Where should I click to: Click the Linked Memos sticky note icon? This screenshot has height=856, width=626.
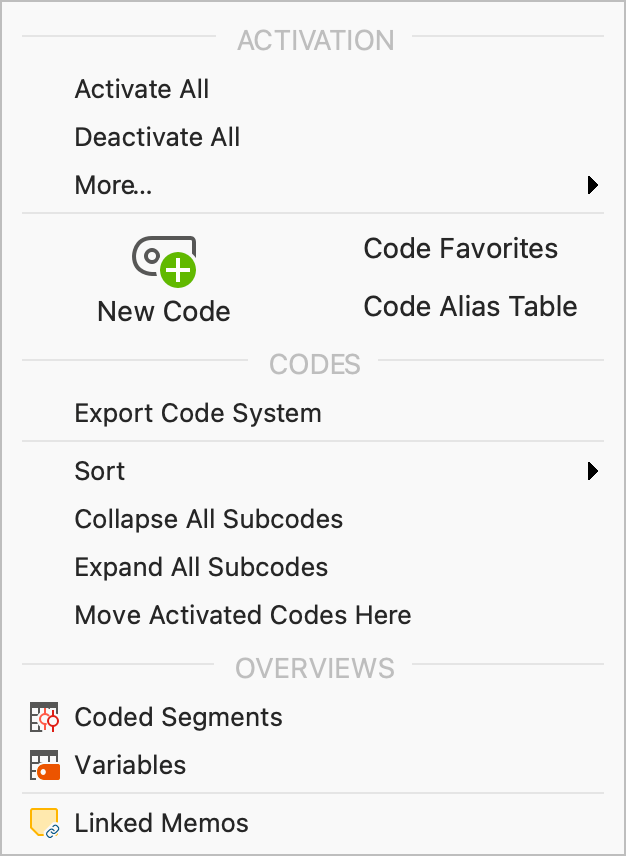tap(45, 823)
